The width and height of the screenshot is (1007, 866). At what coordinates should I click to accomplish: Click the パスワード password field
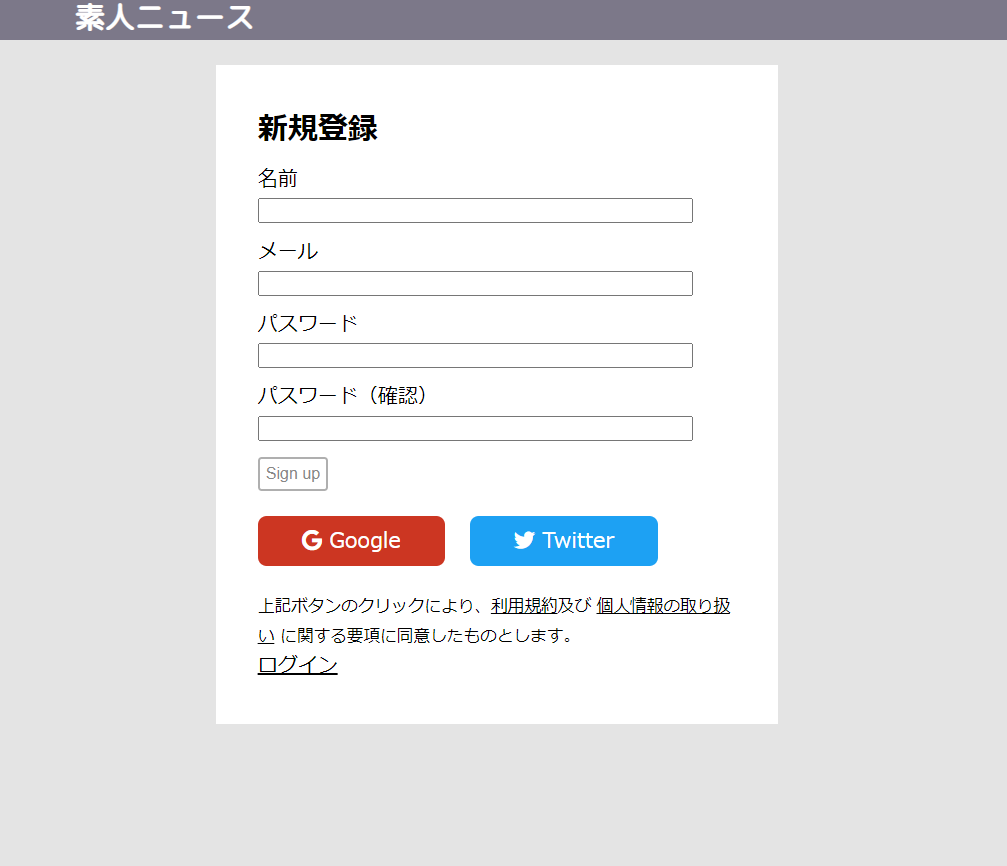coord(474,355)
